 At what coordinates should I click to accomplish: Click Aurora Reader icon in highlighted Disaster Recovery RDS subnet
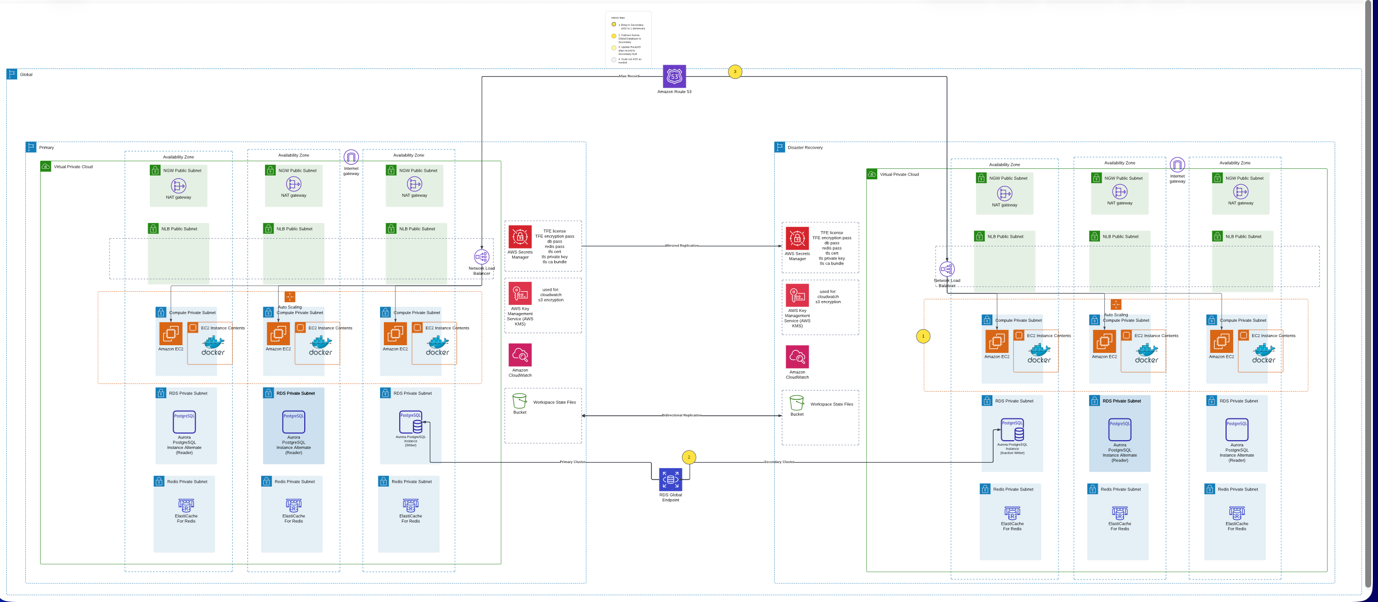pyautogui.click(x=1120, y=430)
